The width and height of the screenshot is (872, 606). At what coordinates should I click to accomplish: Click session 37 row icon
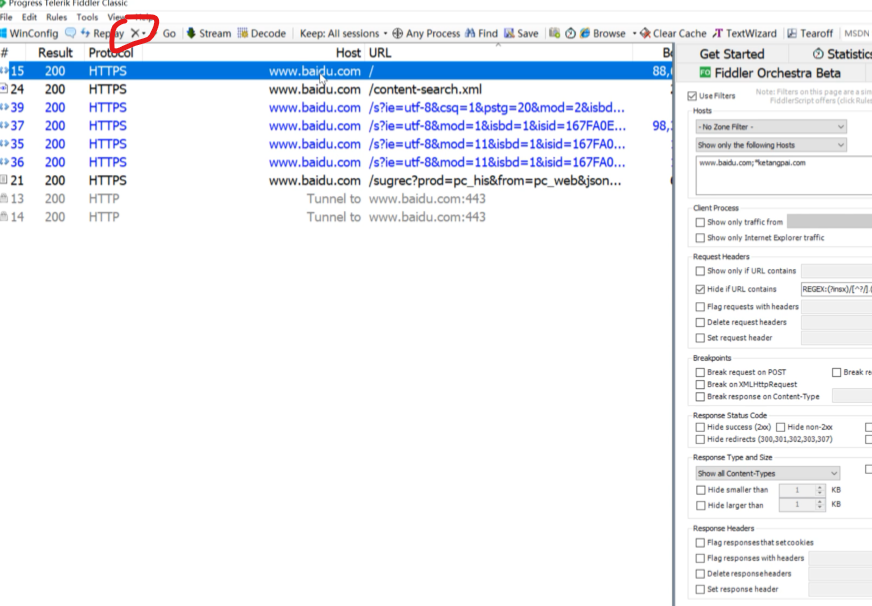click(4, 126)
